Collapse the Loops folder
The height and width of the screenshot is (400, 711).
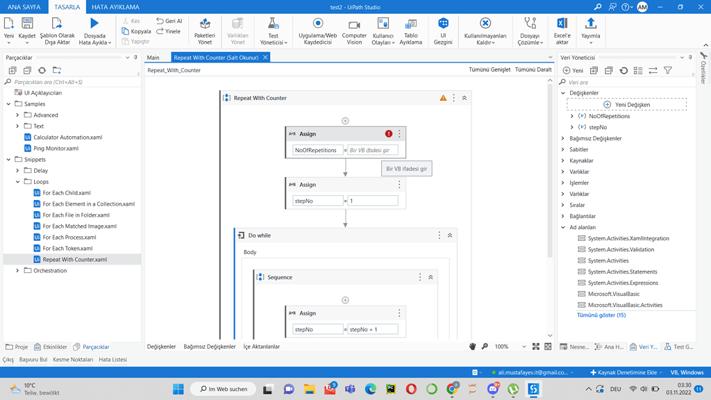pos(18,182)
